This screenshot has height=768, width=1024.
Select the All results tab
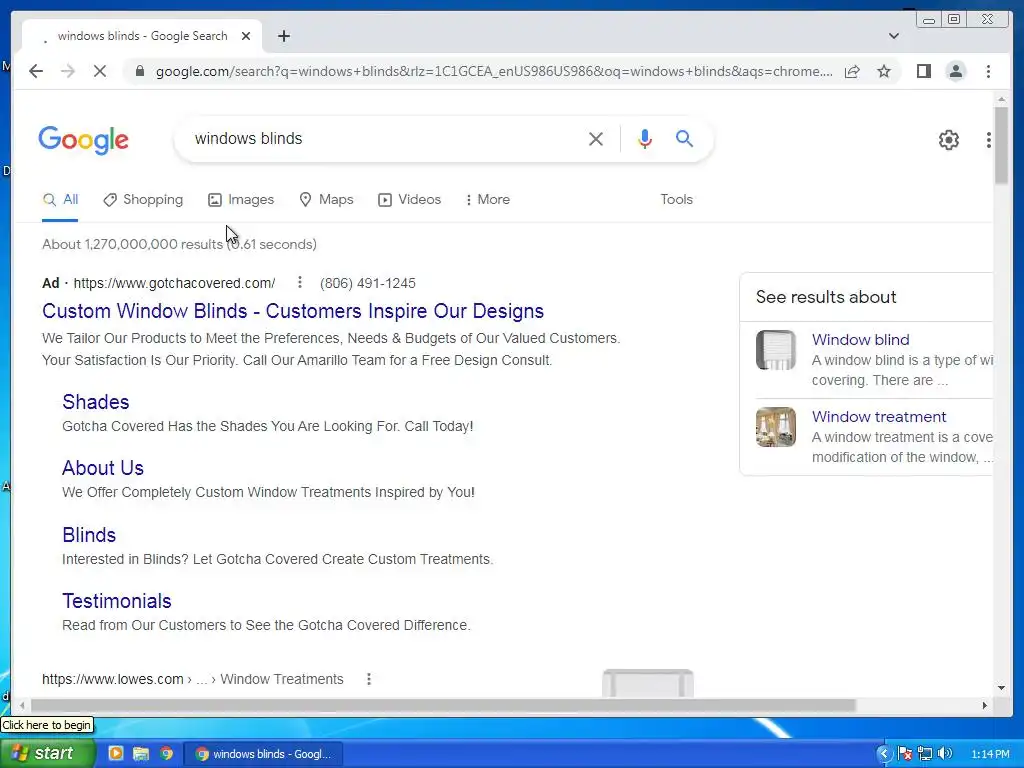pyautogui.click(x=60, y=200)
